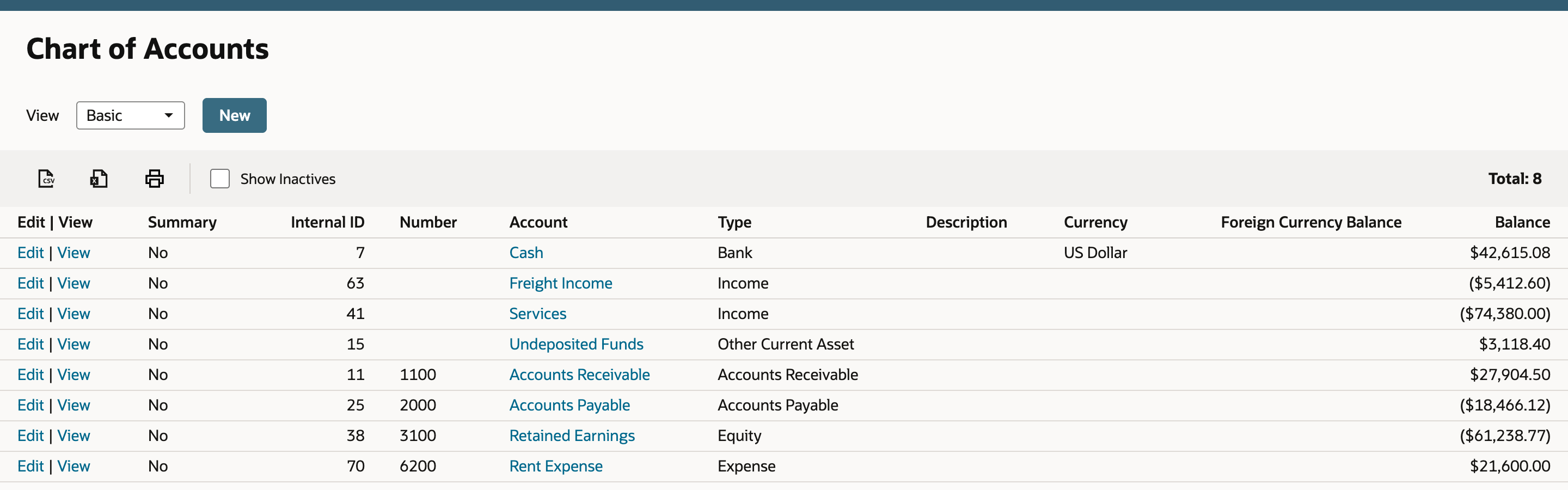Sort by the Number column header
Viewport: 1568px width, 490px height.
click(x=428, y=222)
